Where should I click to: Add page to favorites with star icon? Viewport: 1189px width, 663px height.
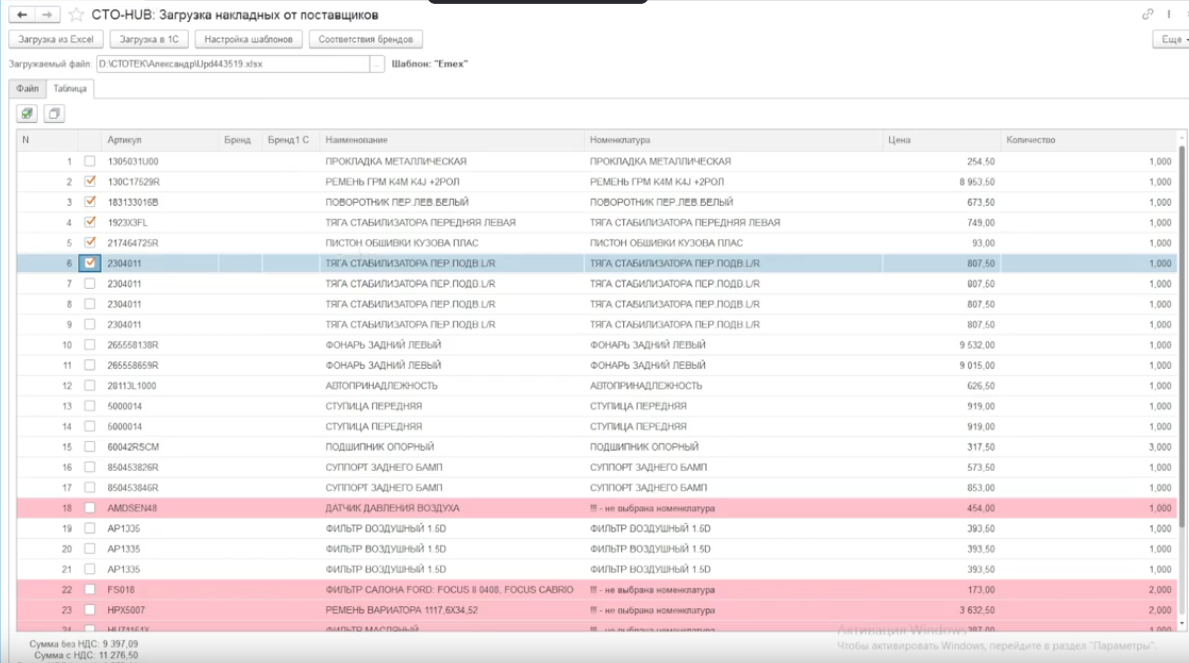tap(76, 14)
